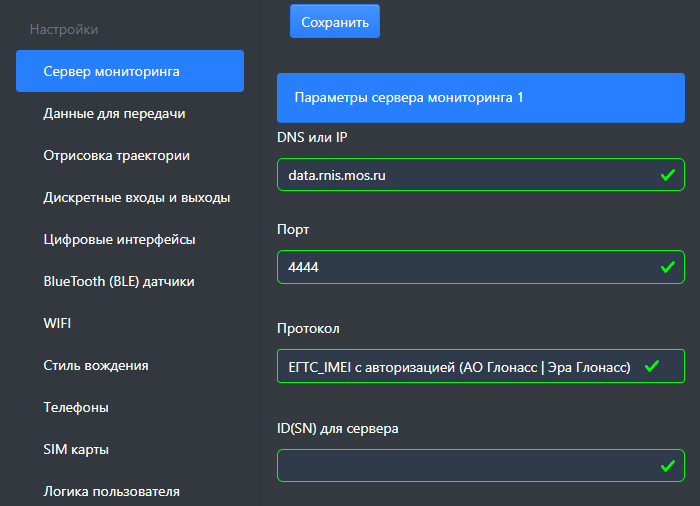Open Стиль вождения settings

[x=96, y=366]
